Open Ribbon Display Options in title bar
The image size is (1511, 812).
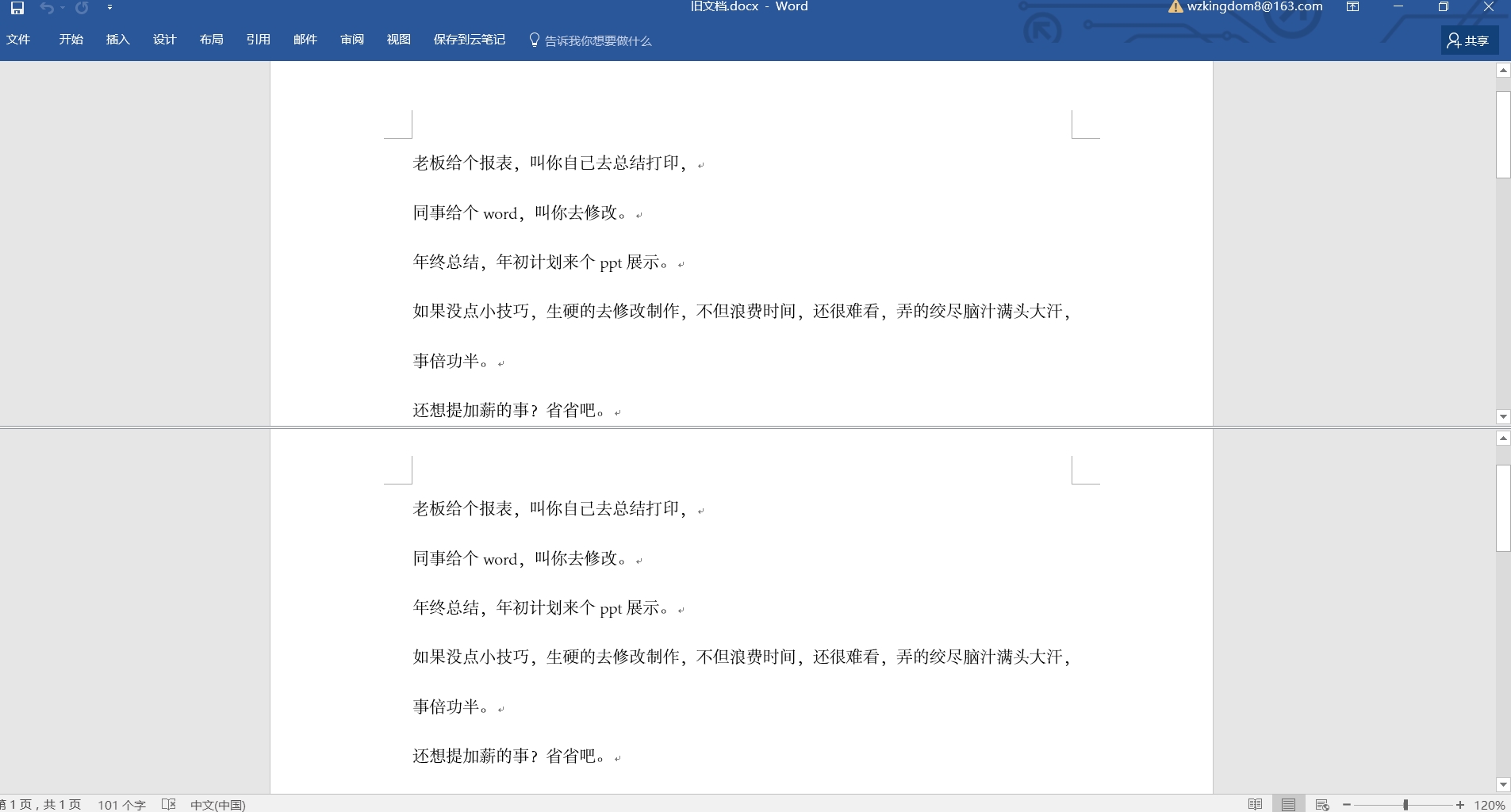(1353, 7)
